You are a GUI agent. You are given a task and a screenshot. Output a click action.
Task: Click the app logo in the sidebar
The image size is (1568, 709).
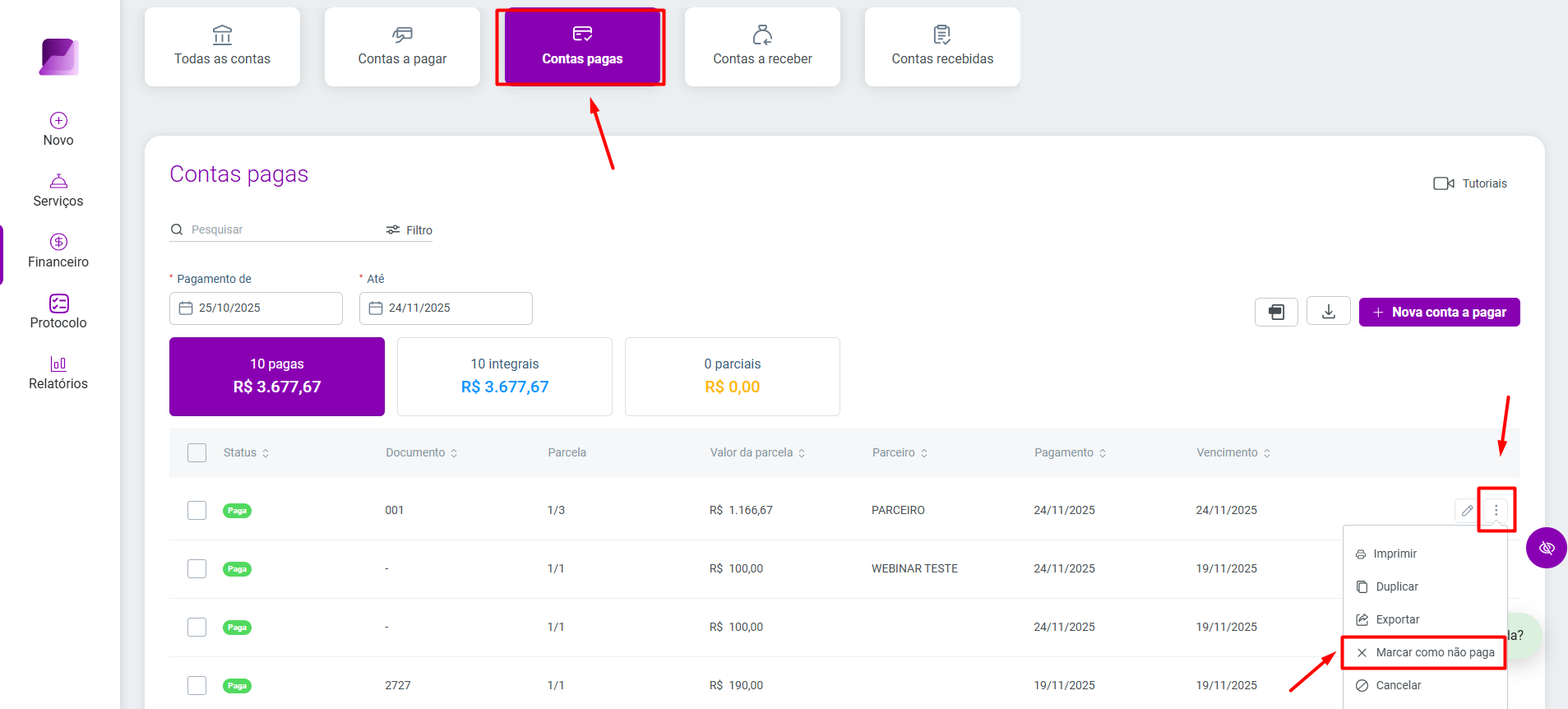(59, 57)
